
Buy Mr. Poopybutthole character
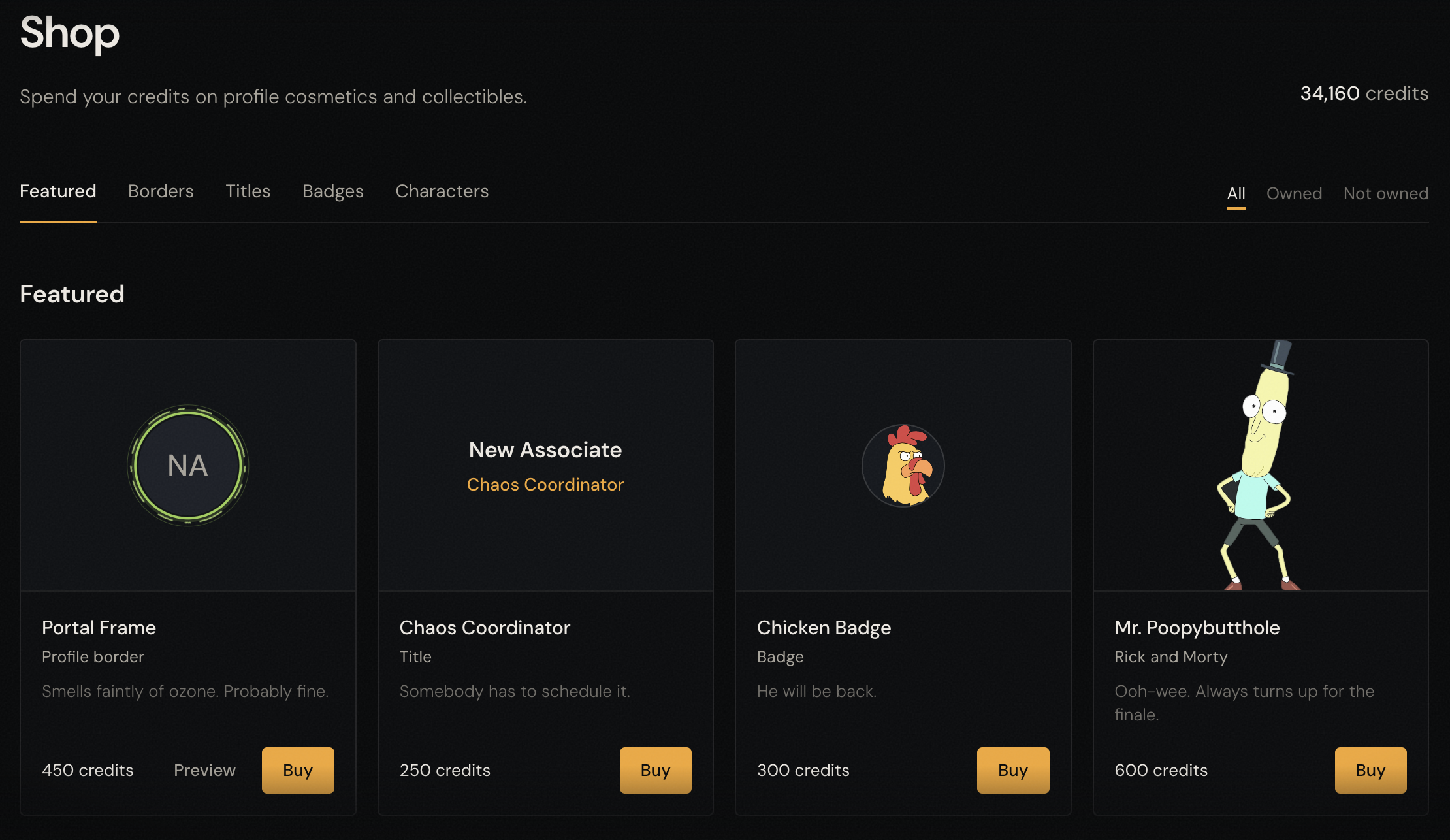(1371, 770)
